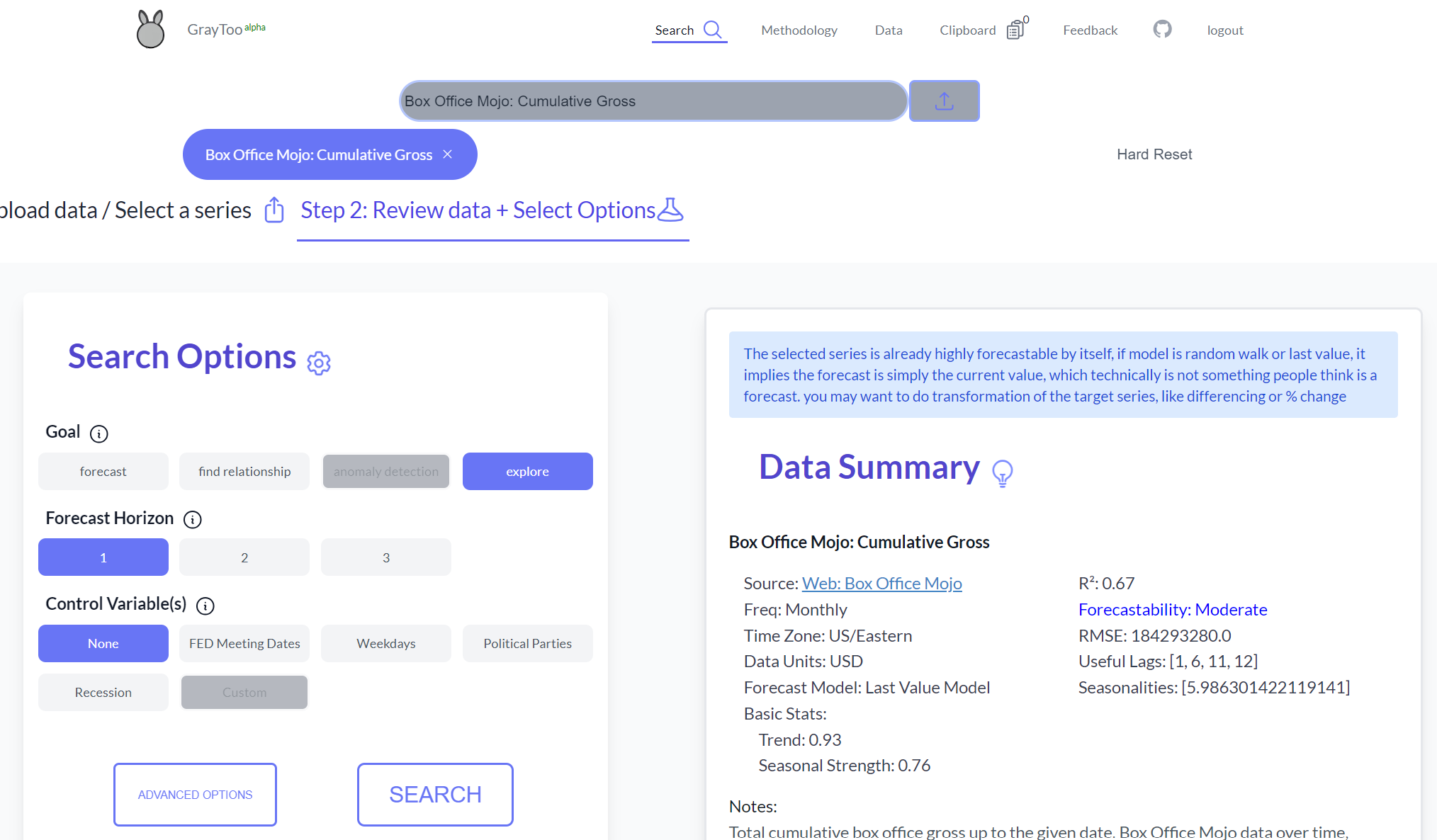This screenshot has width=1437, height=840.
Task: Remove the Box Office Mojo chip with the X
Action: point(448,154)
